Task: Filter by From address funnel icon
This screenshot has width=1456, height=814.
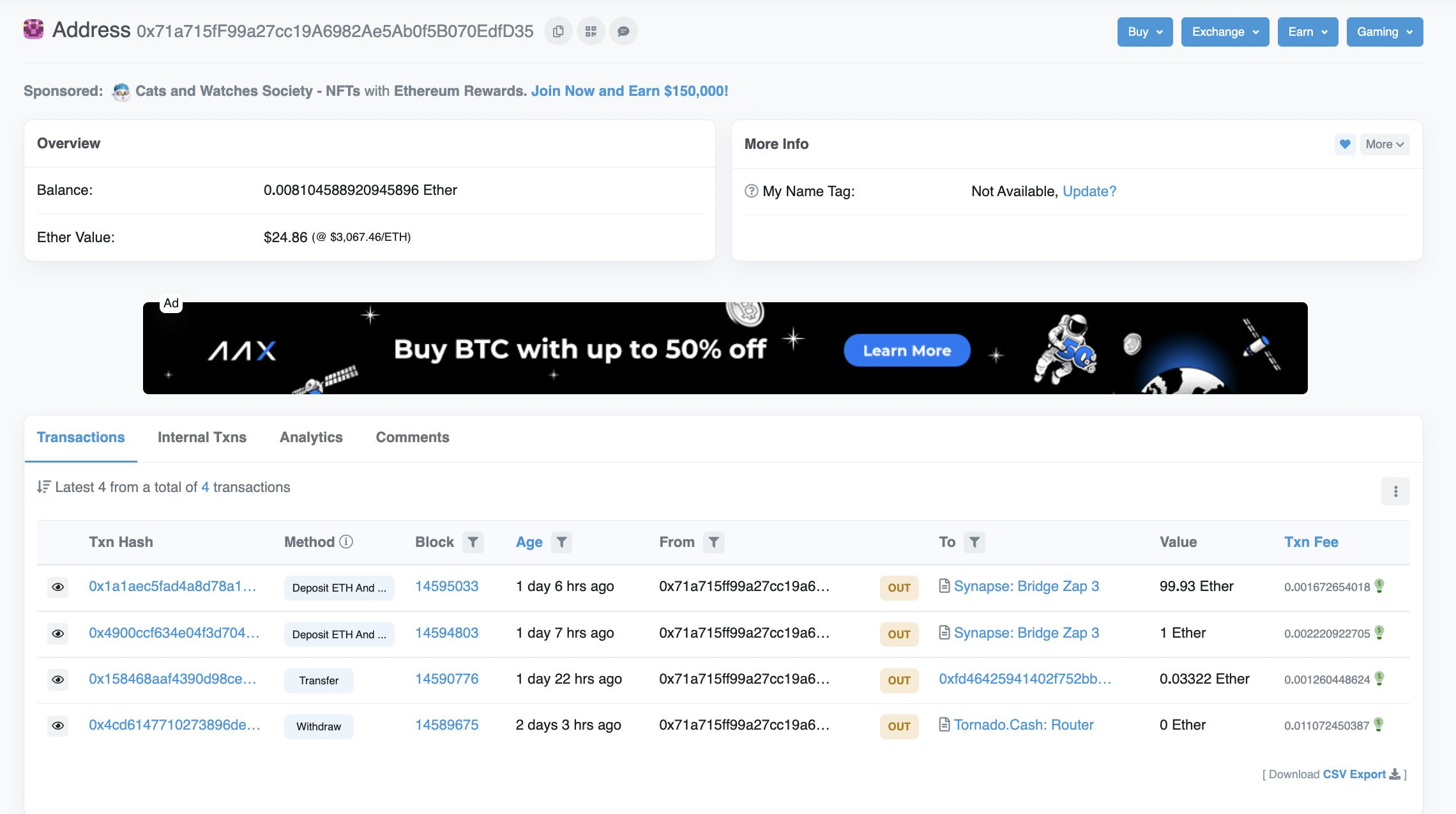Action: click(x=714, y=542)
